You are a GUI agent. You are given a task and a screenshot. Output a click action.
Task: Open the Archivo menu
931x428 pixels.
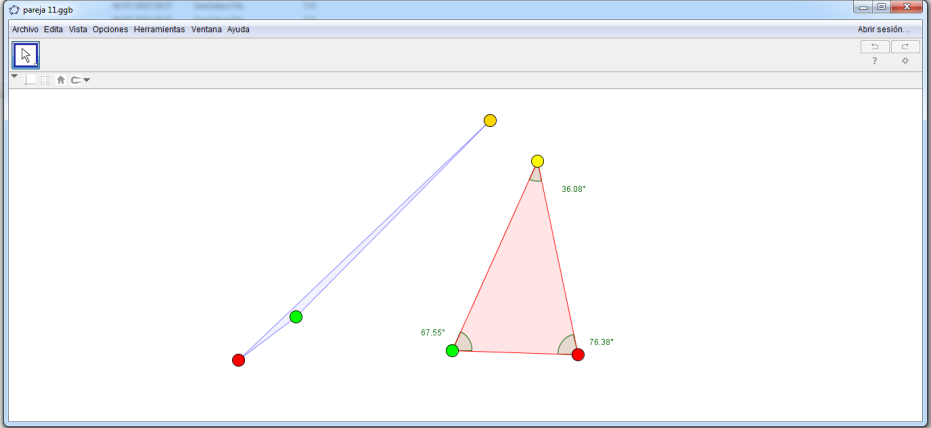click(x=25, y=29)
